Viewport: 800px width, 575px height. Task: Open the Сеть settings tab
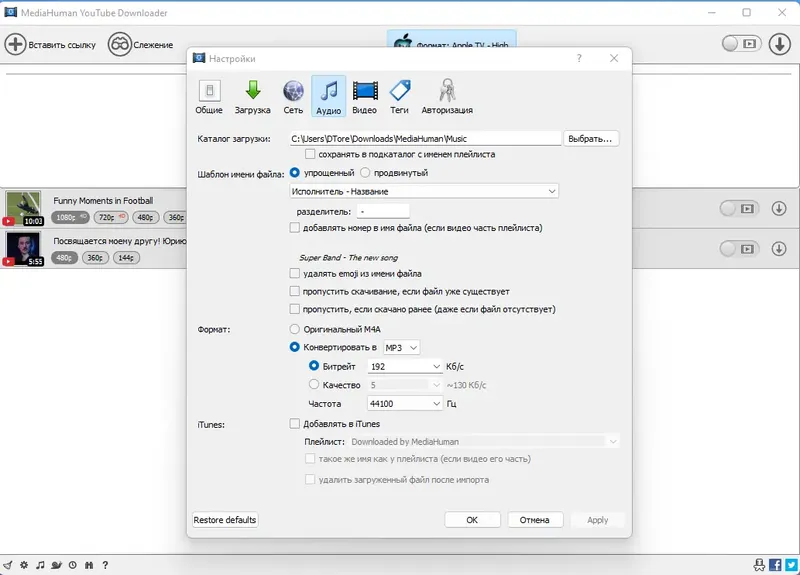pos(293,96)
